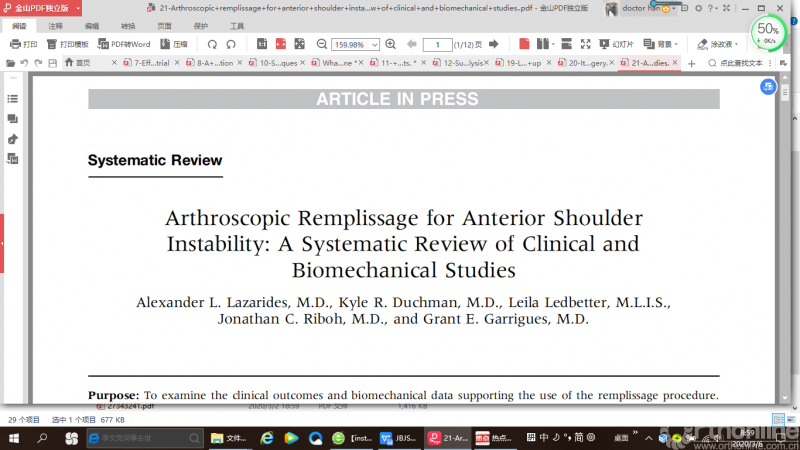Open the zoom percentage dropdown
800x450 pixels.
click(372, 45)
